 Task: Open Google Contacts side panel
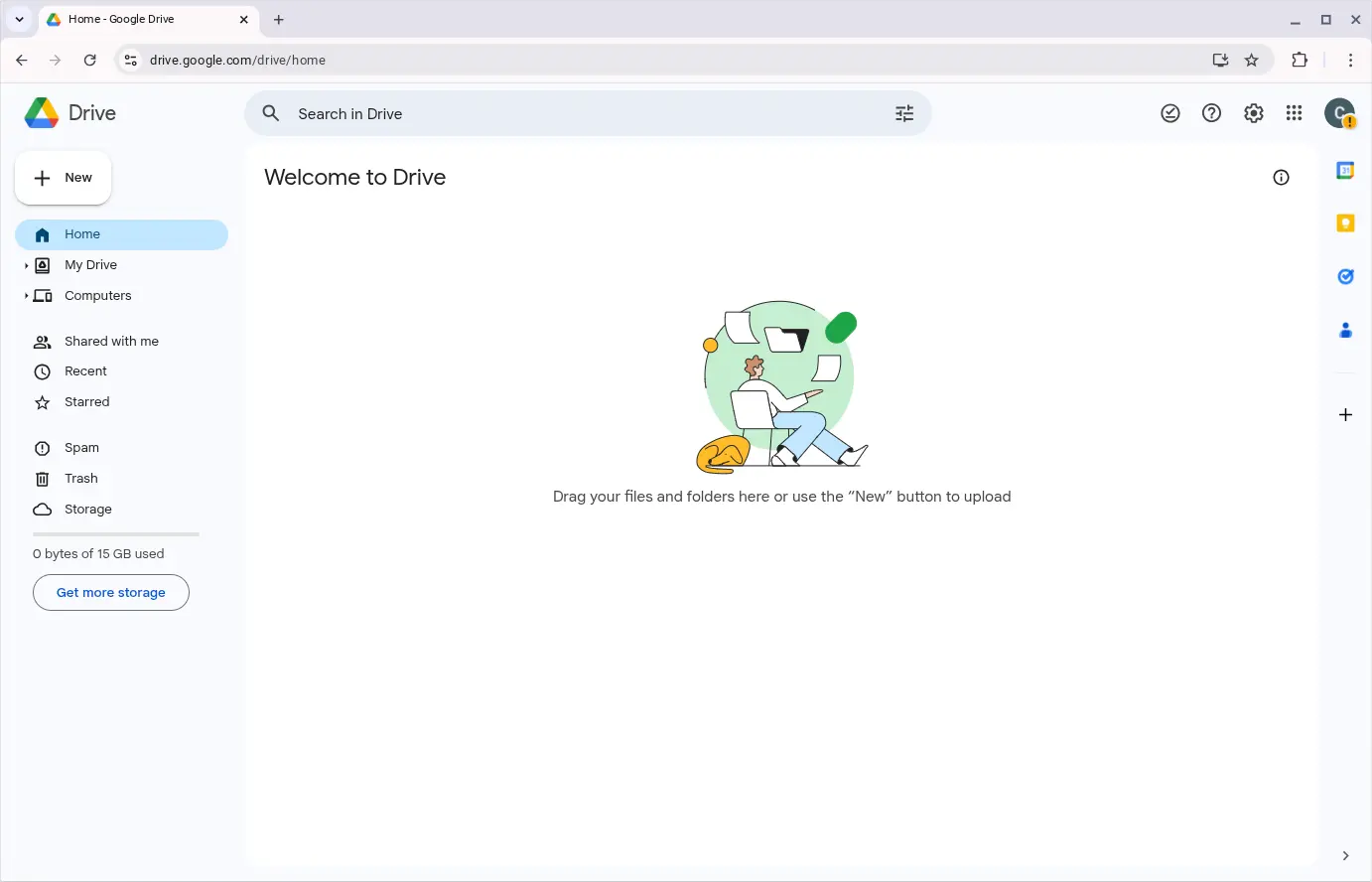pos(1345,331)
